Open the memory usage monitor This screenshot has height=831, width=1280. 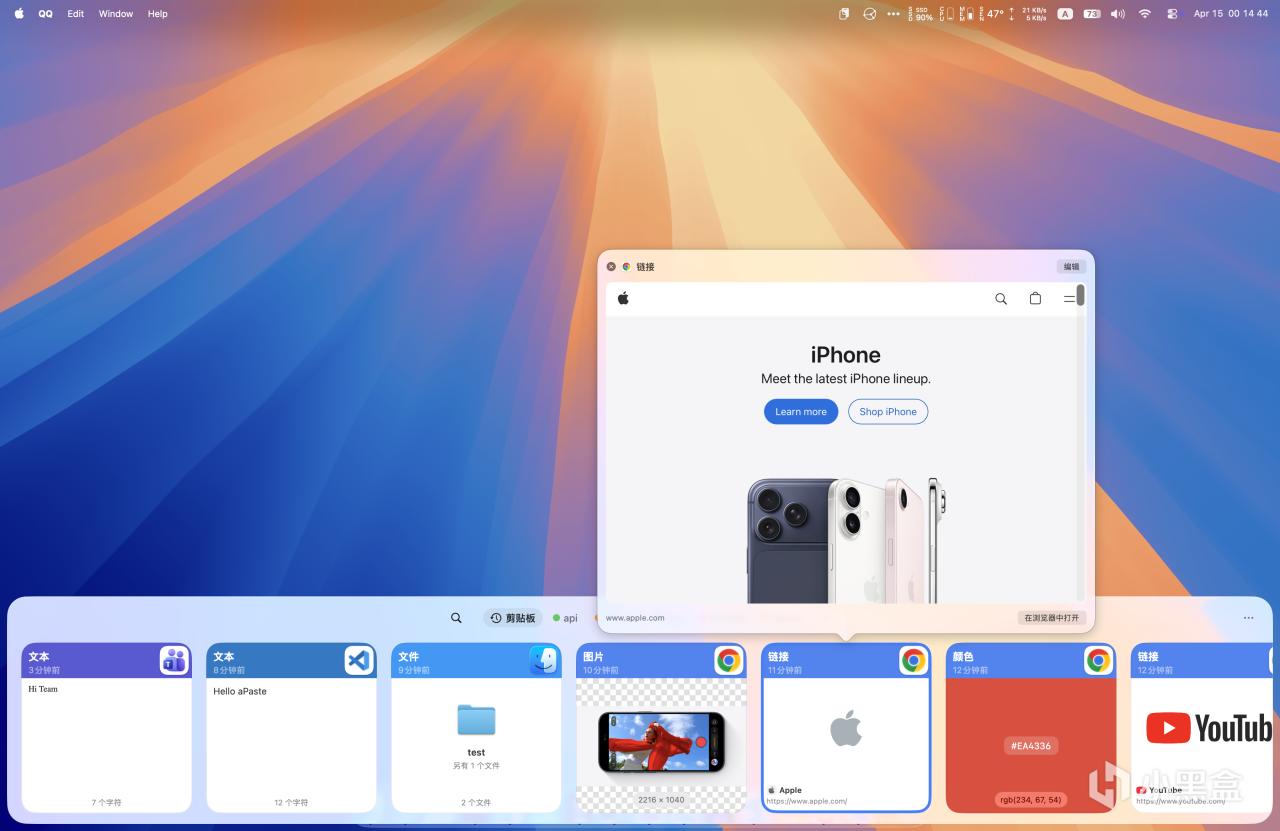[966, 14]
